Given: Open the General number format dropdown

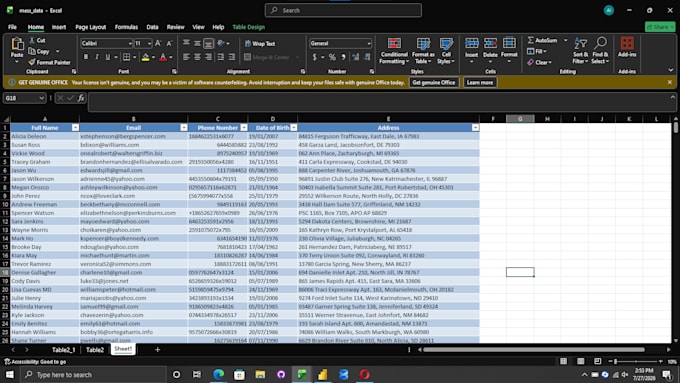Looking at the screenshot, I should point(369,43).
